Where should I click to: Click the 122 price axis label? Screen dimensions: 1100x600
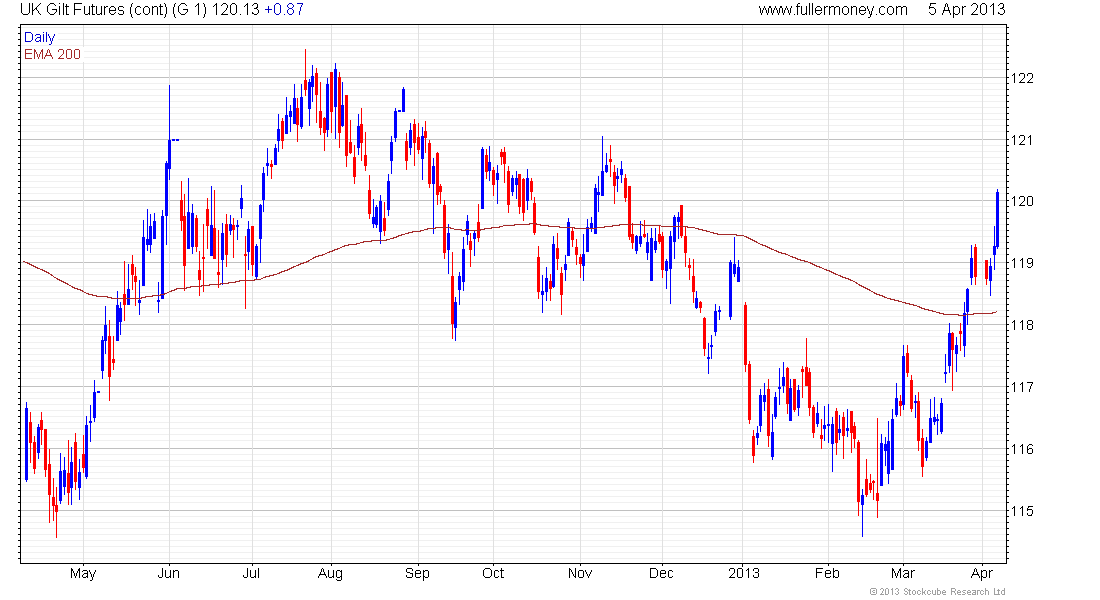1022,78
